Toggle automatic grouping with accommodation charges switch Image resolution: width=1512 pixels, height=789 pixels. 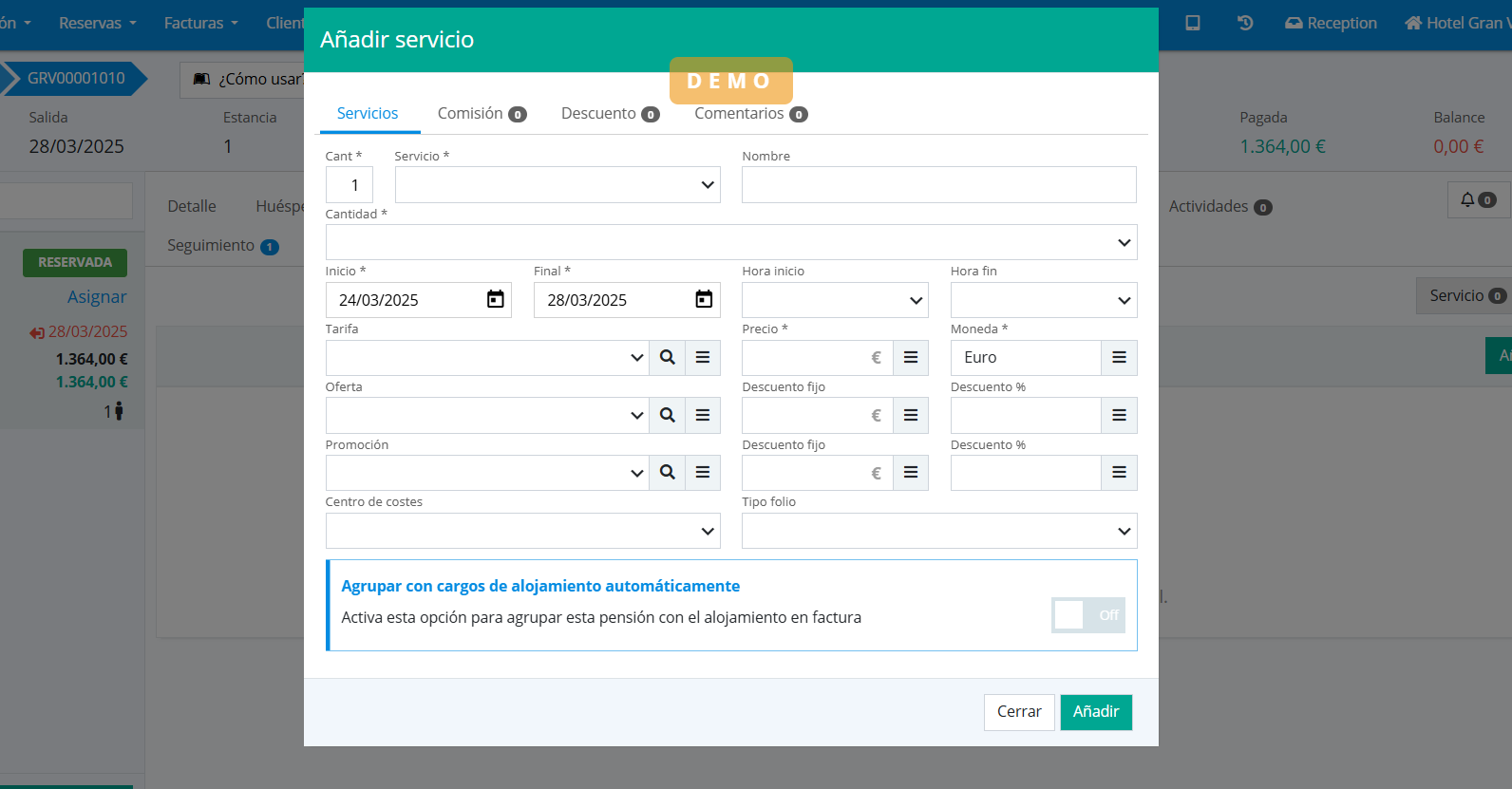click(x=1087, y=615)
